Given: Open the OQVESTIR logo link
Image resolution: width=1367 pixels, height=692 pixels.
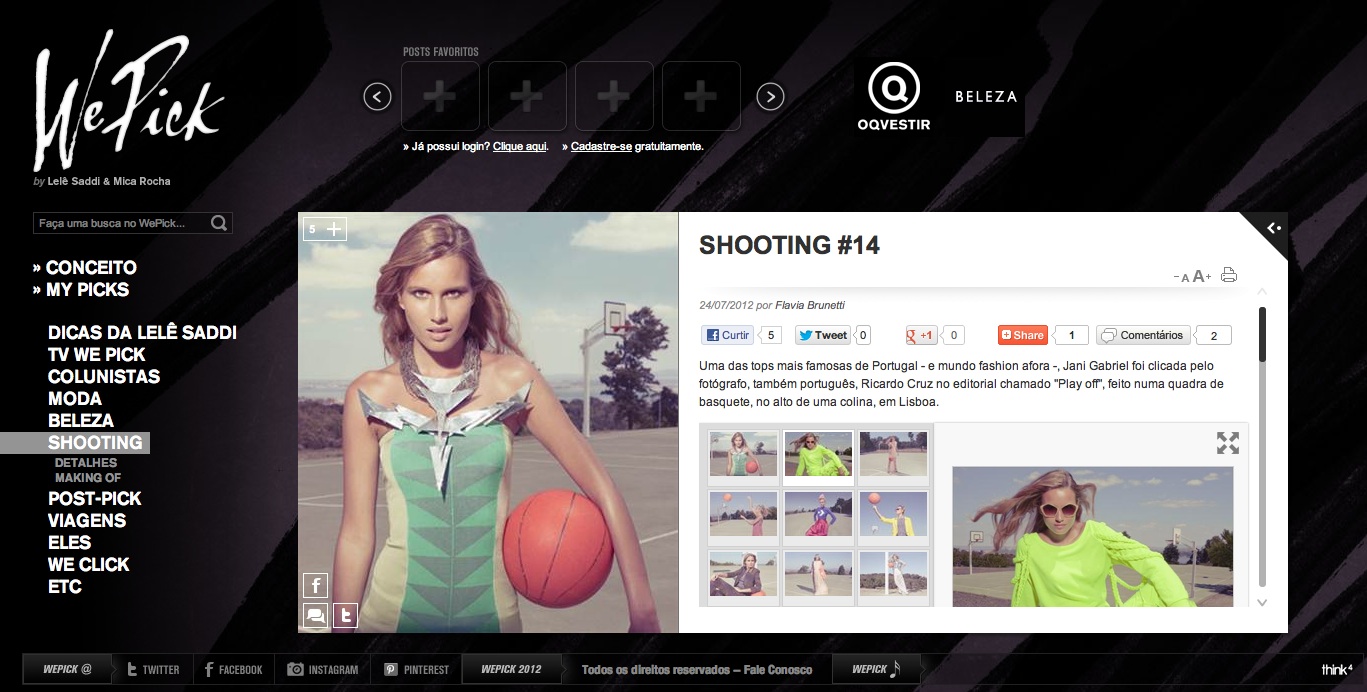Looking at the screenshot, I should [x=893, y=98].
